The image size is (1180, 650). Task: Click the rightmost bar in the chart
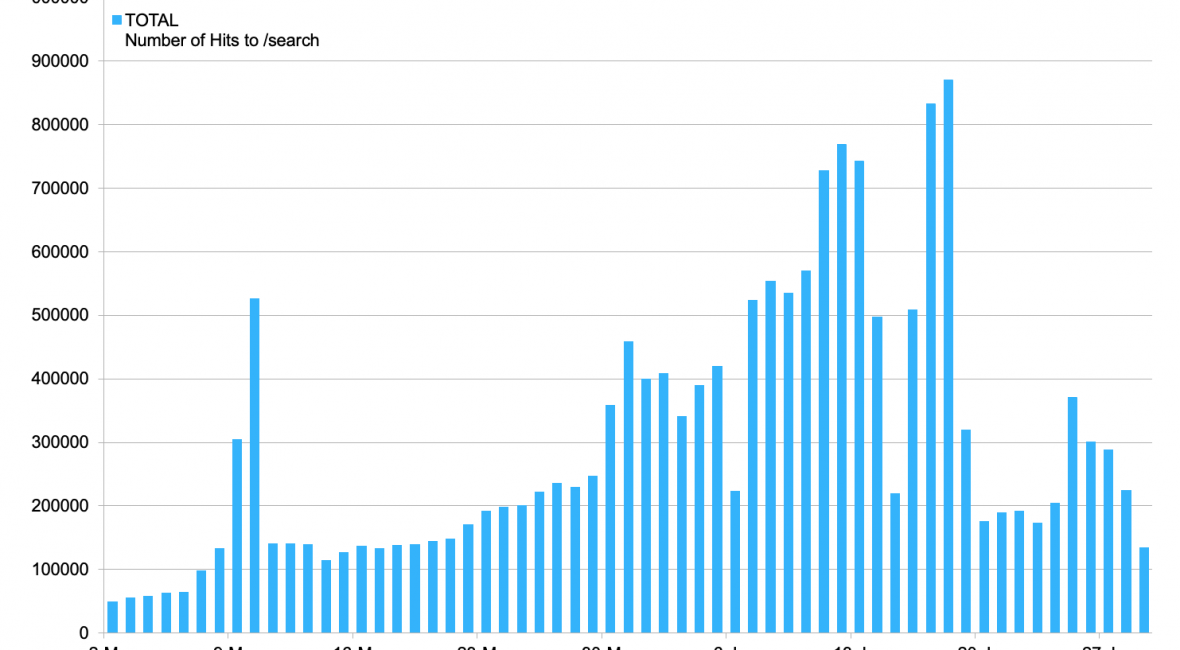[1143, 590]
